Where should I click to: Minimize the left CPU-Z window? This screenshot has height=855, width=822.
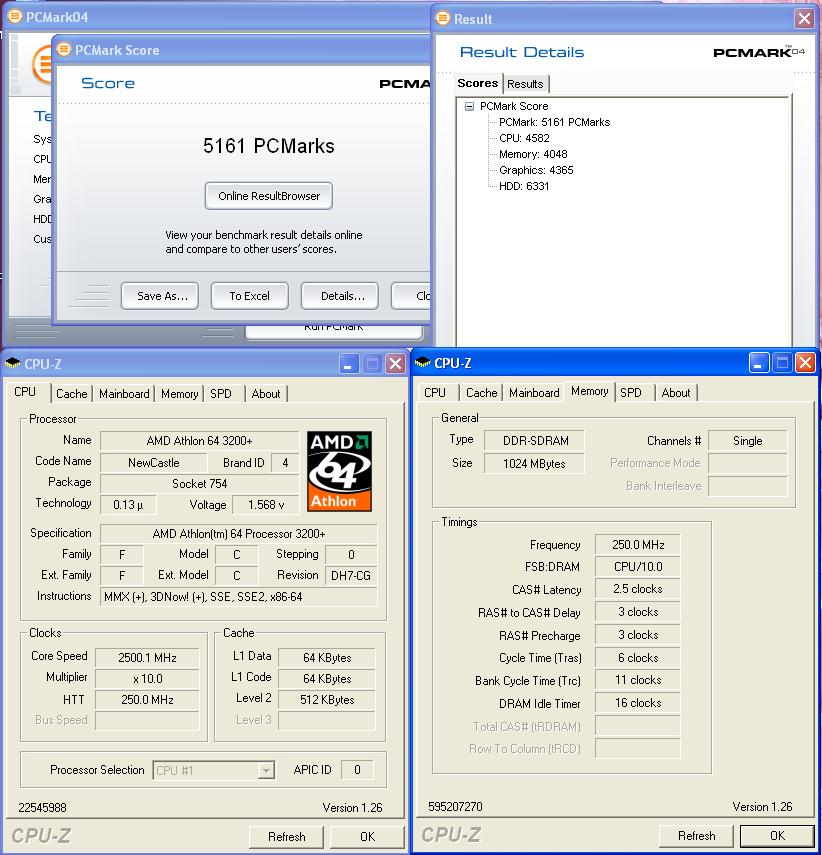(x=348, y=363)
